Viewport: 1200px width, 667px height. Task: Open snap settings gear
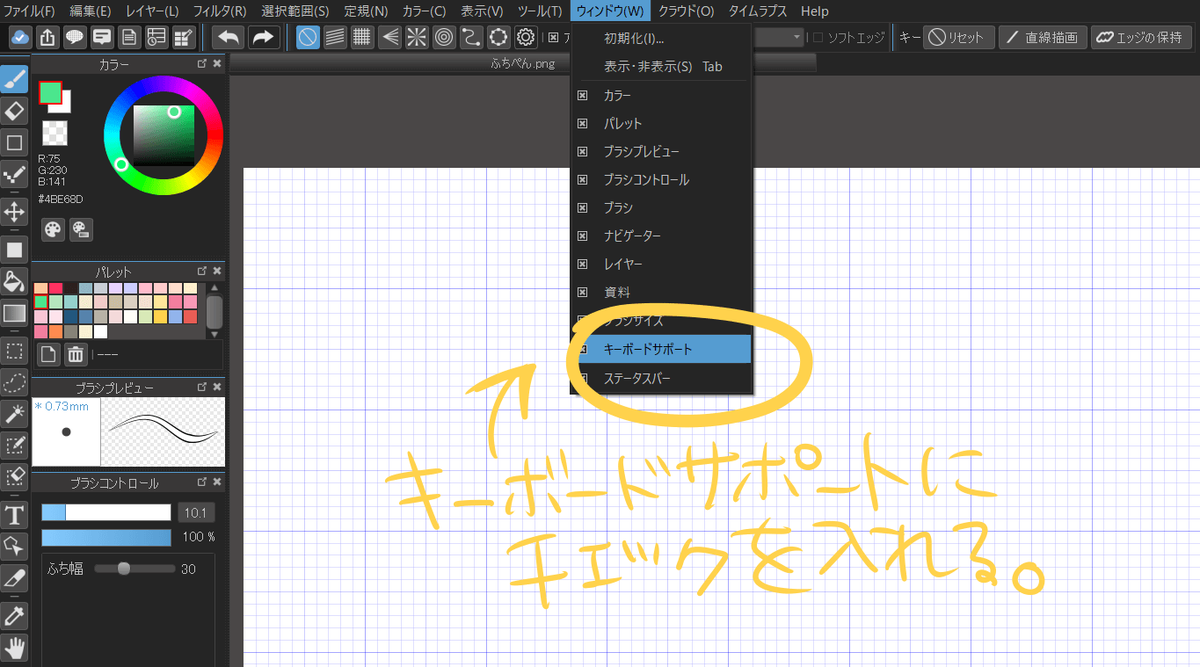pyautogui.click(x=525, y=38)
